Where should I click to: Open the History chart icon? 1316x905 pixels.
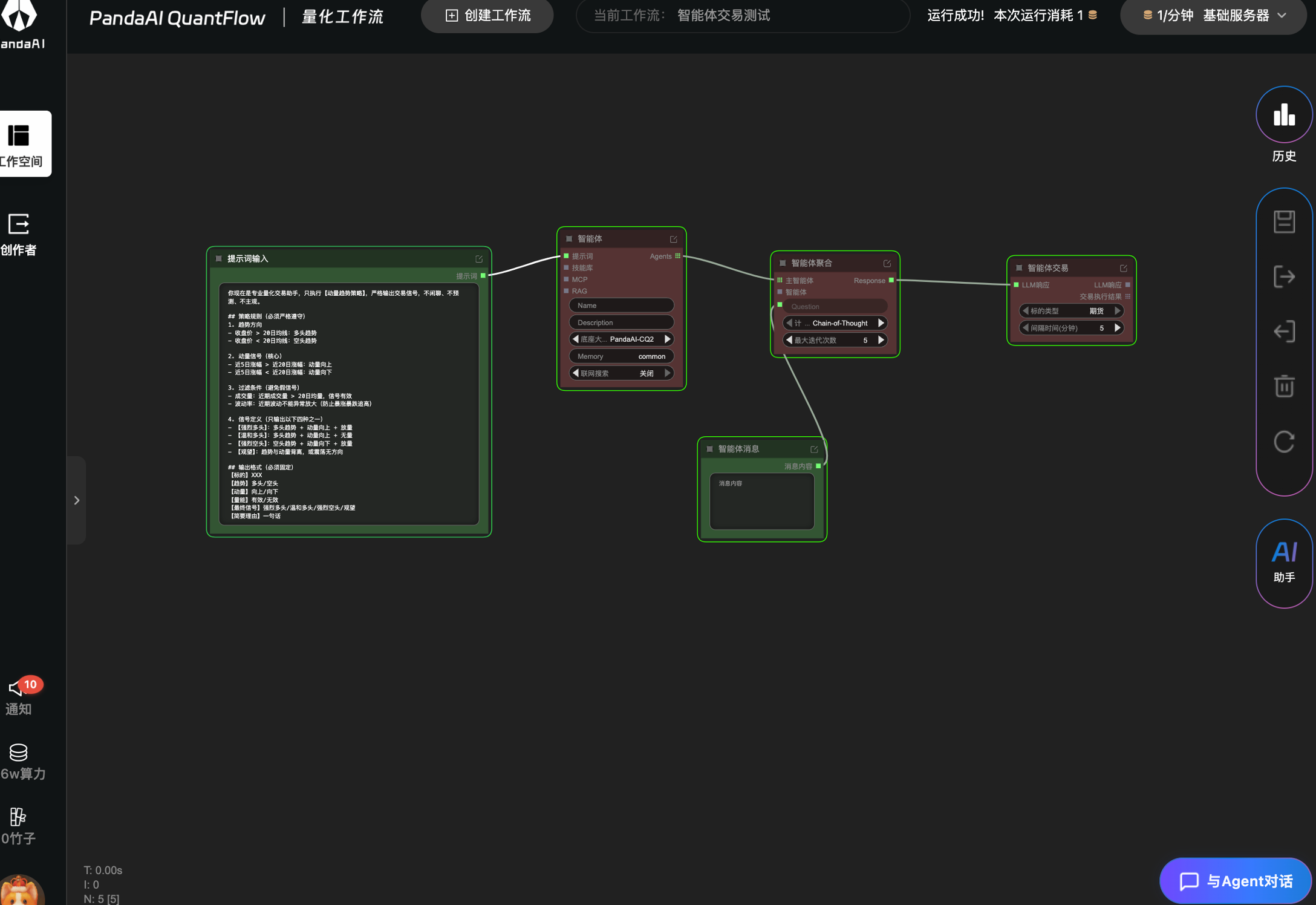1283,115
